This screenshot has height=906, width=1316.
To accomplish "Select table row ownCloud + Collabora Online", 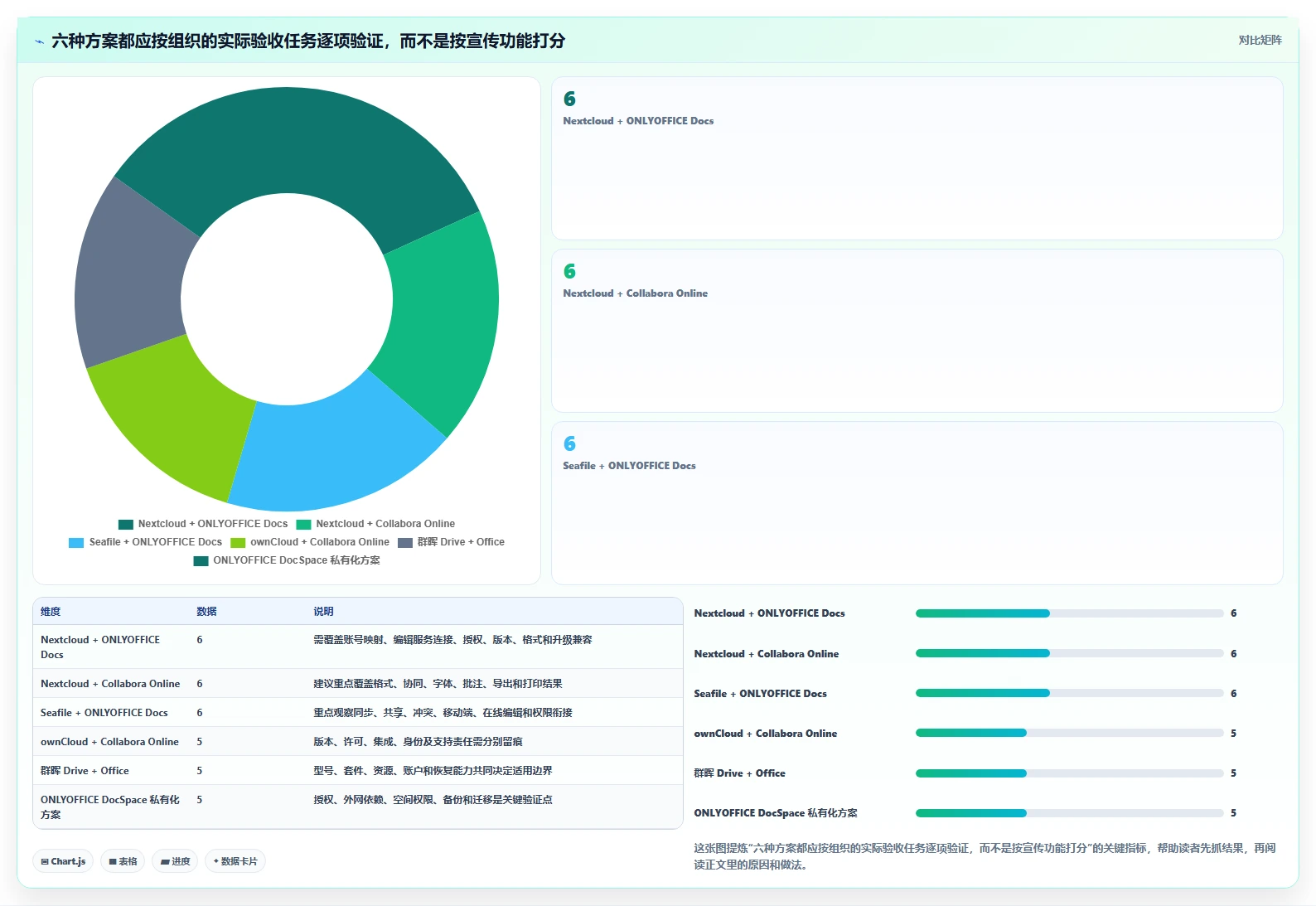I will click(358, 742).
